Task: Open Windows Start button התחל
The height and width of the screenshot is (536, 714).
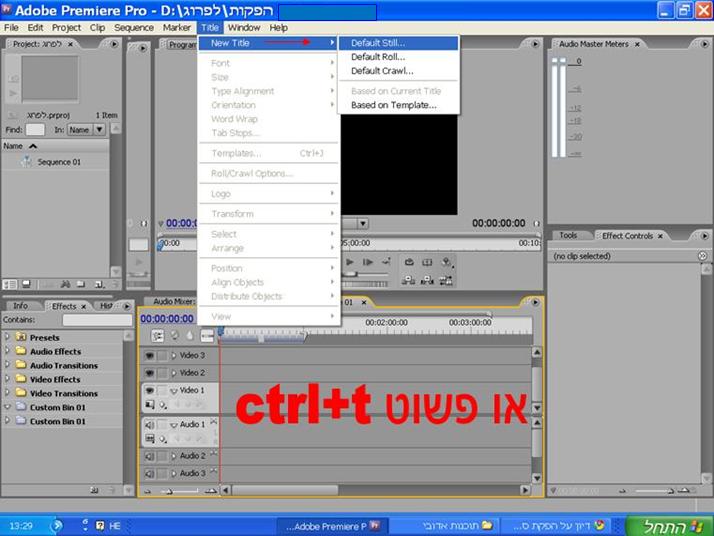Action: [669, 526]
